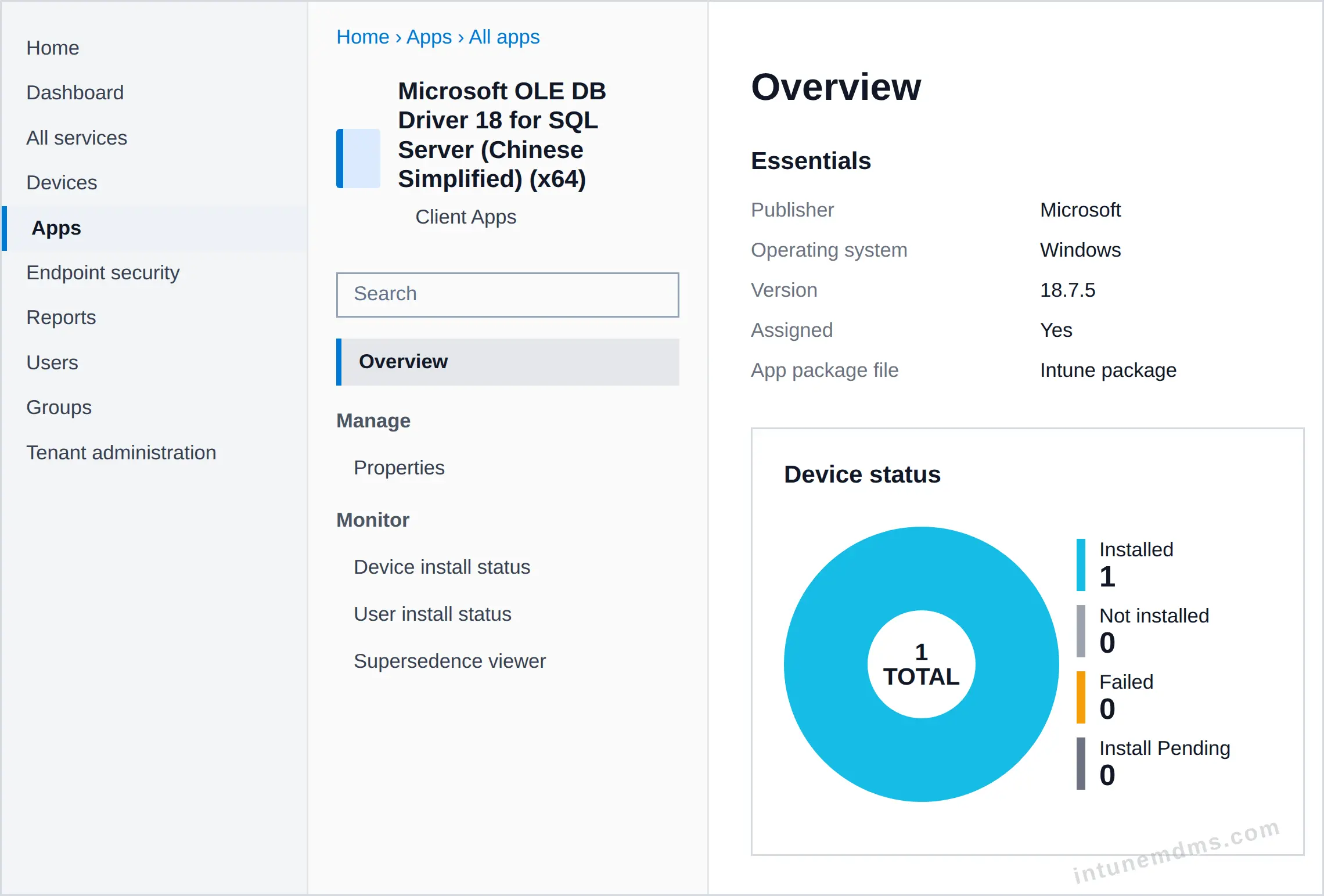Open Device install status

click(x=442, y=567)
